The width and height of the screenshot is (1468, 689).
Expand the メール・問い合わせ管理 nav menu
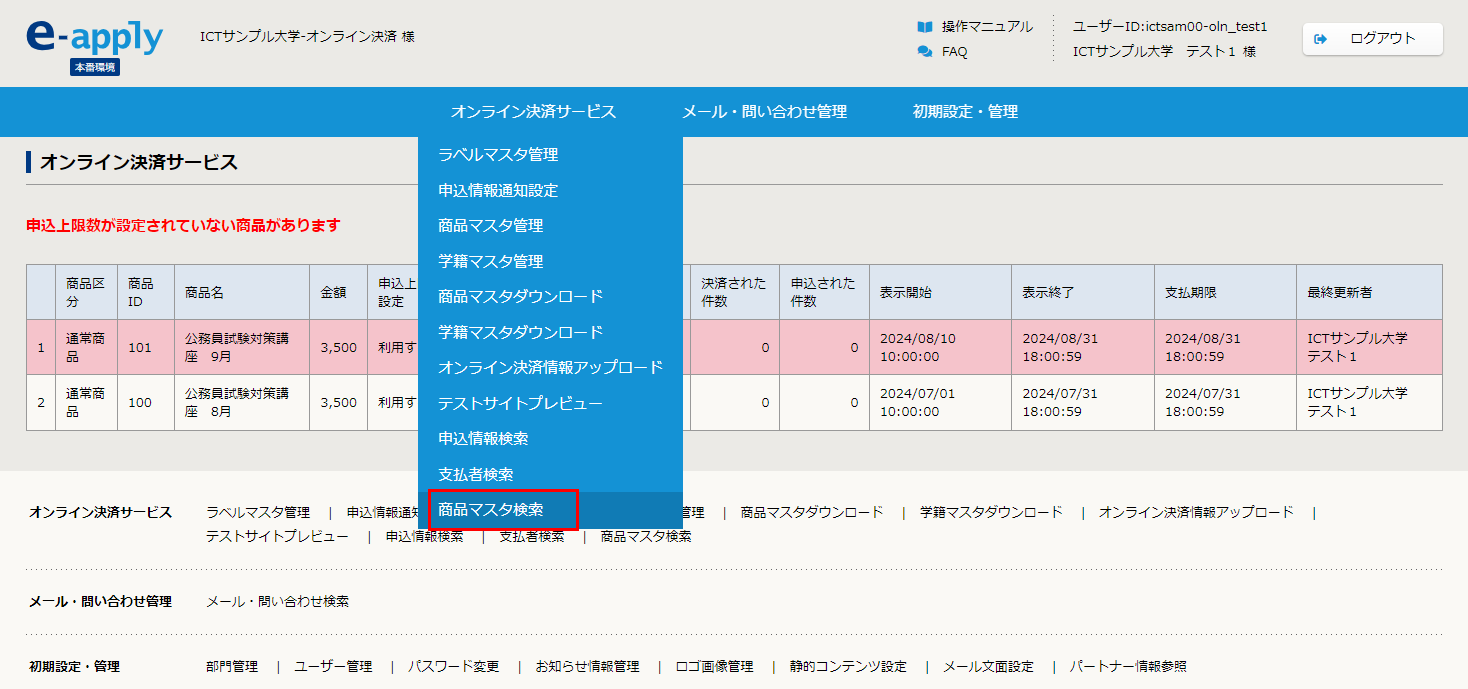pyautogui.click(x=764, y=112)
